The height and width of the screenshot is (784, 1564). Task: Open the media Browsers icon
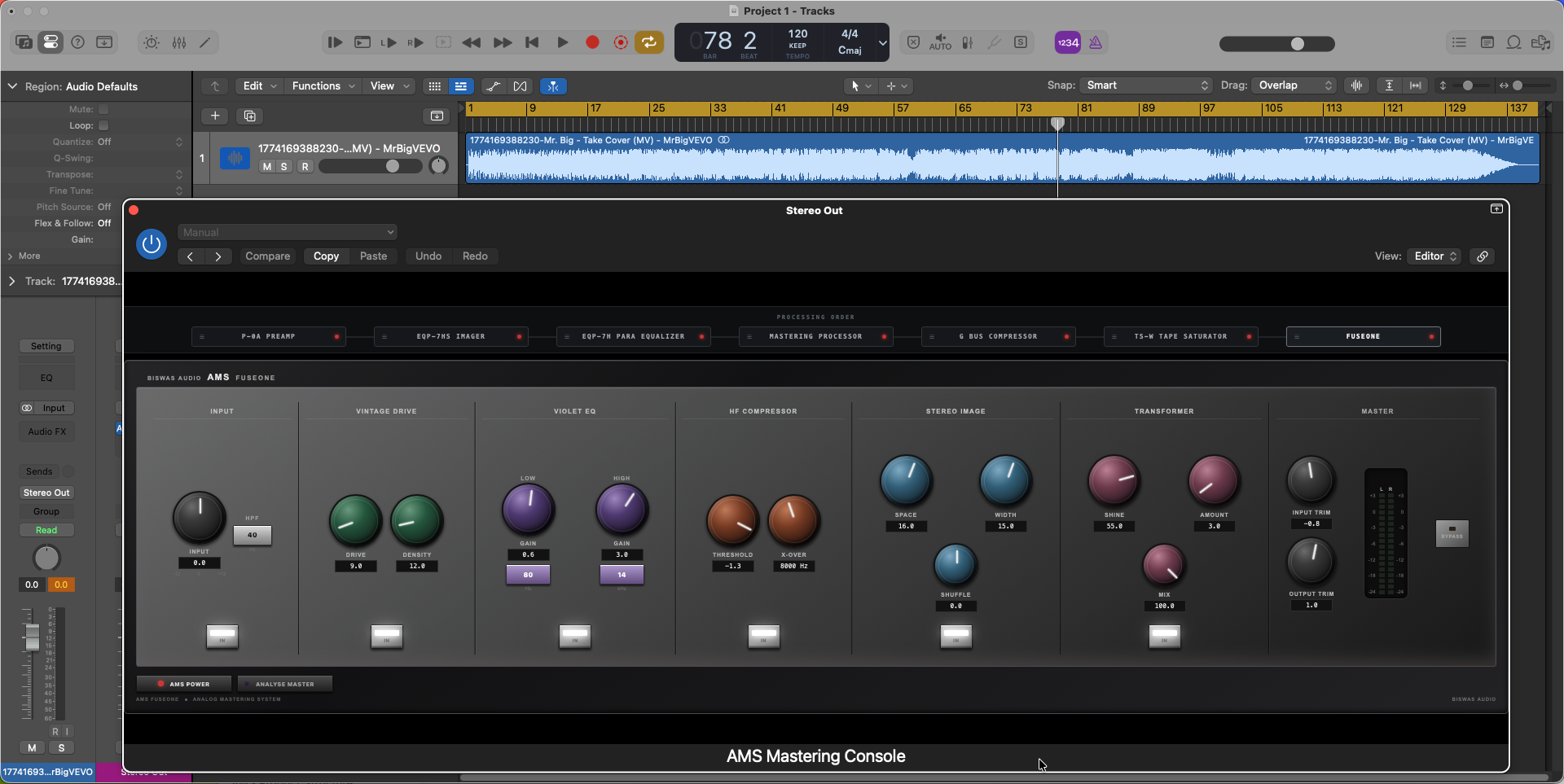pyautogui.click(x=1540, y=42)
